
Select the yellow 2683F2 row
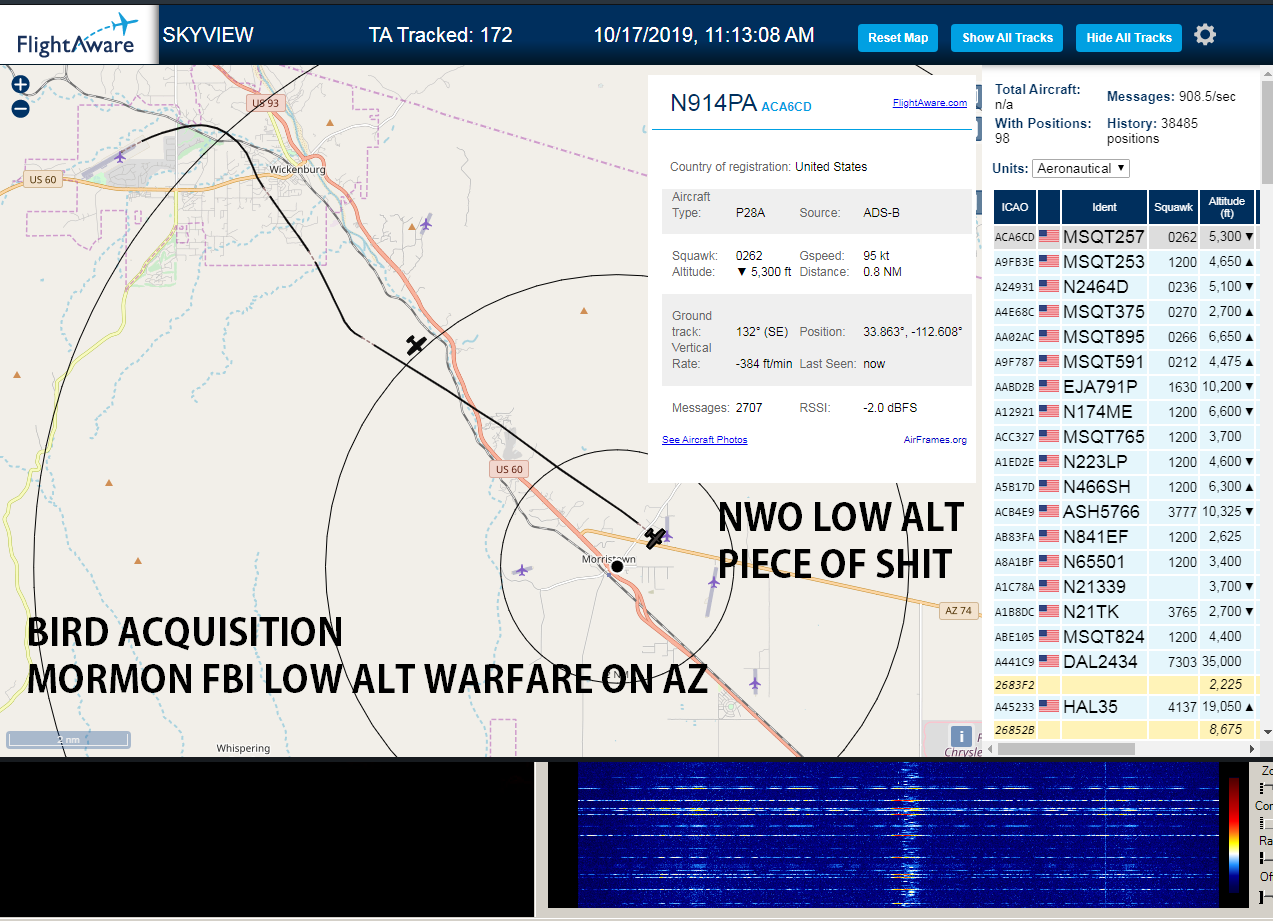[1125, 684]
